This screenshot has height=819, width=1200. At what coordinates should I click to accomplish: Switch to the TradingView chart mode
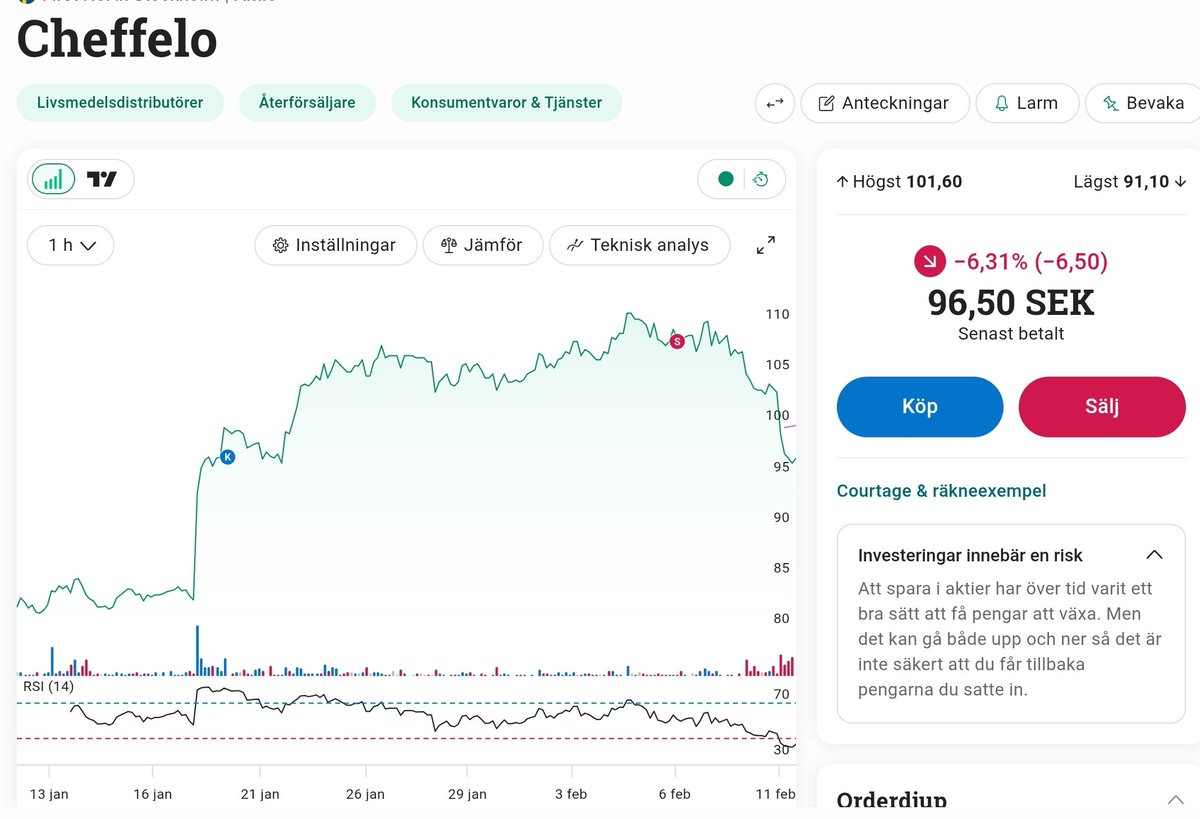point(102,179)
